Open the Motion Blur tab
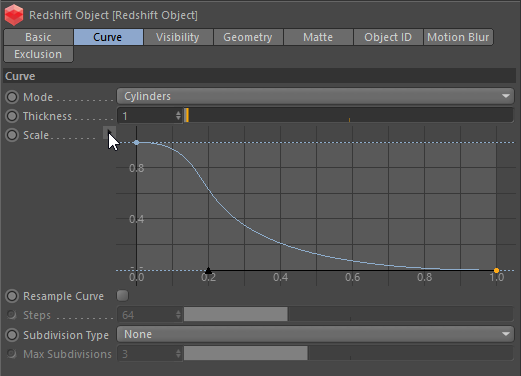 click(x=458, y=37)
